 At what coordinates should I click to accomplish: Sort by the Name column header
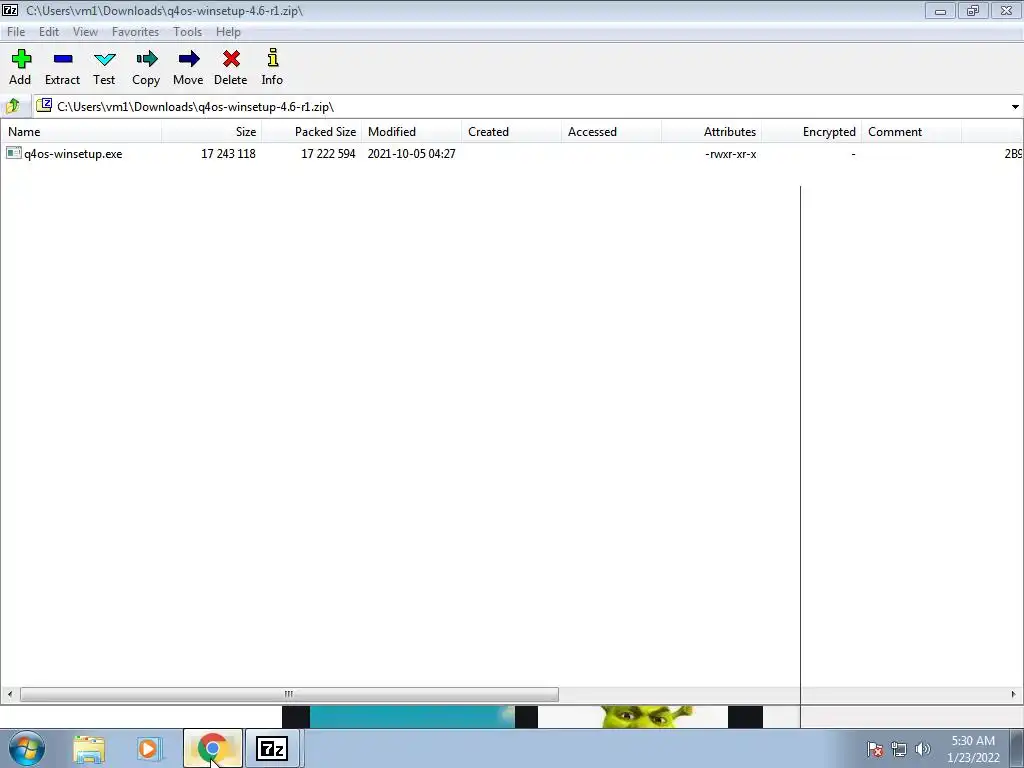[x=81, y=131]
